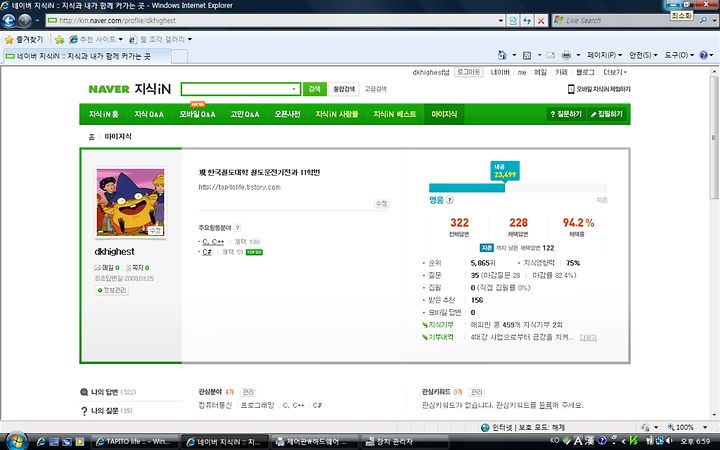This screenshot has width=720, height=450.
Task: Click the 로그아웃 logout button
Action: [468, 72]
